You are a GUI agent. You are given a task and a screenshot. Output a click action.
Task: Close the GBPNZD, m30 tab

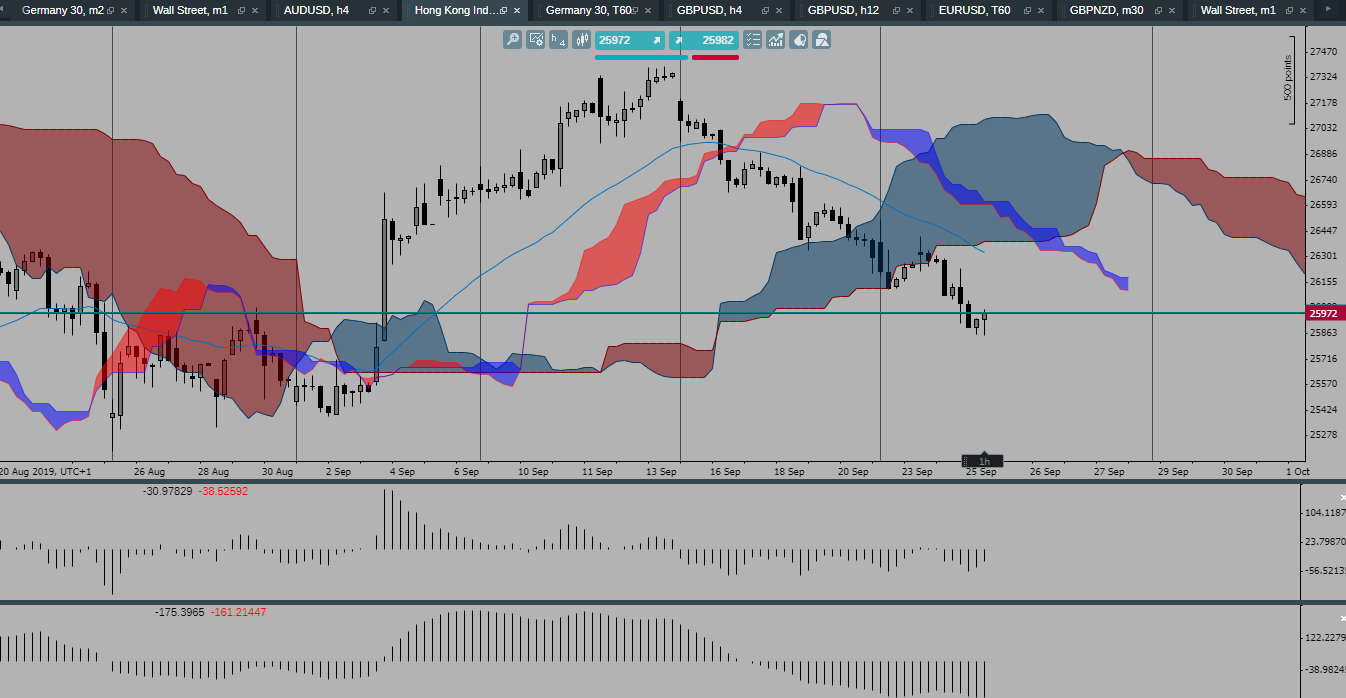pos(1173,10)
